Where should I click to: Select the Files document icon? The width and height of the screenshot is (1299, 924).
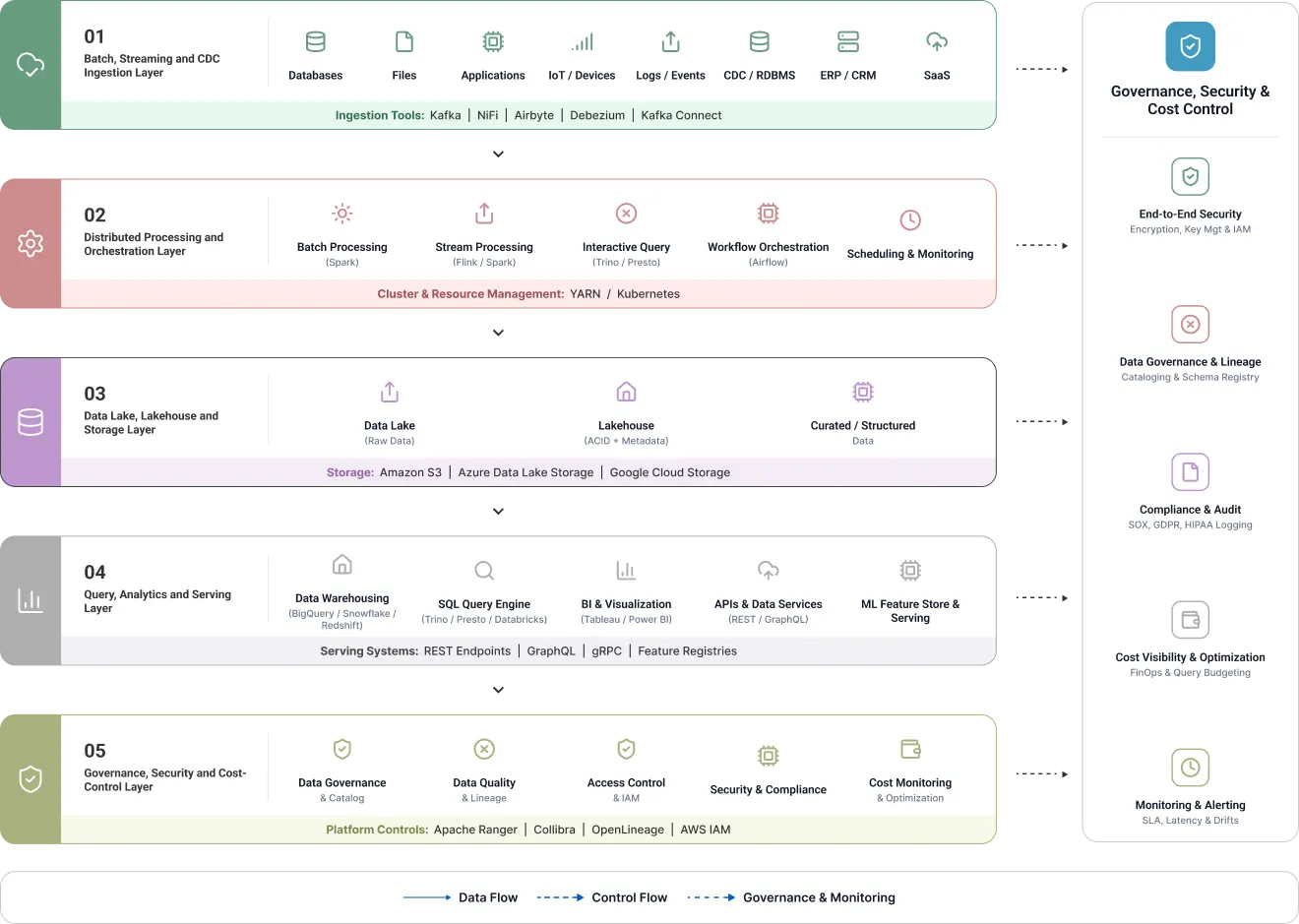point(404,41)
